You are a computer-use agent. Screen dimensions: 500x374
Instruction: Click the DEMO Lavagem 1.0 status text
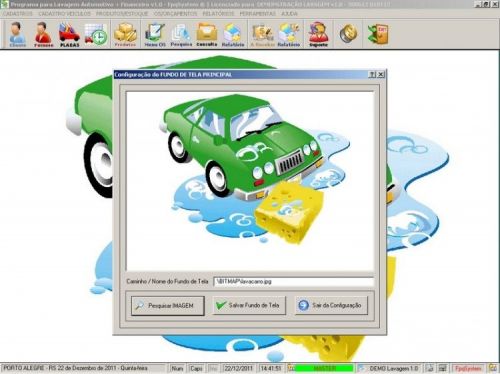[393, 368]
